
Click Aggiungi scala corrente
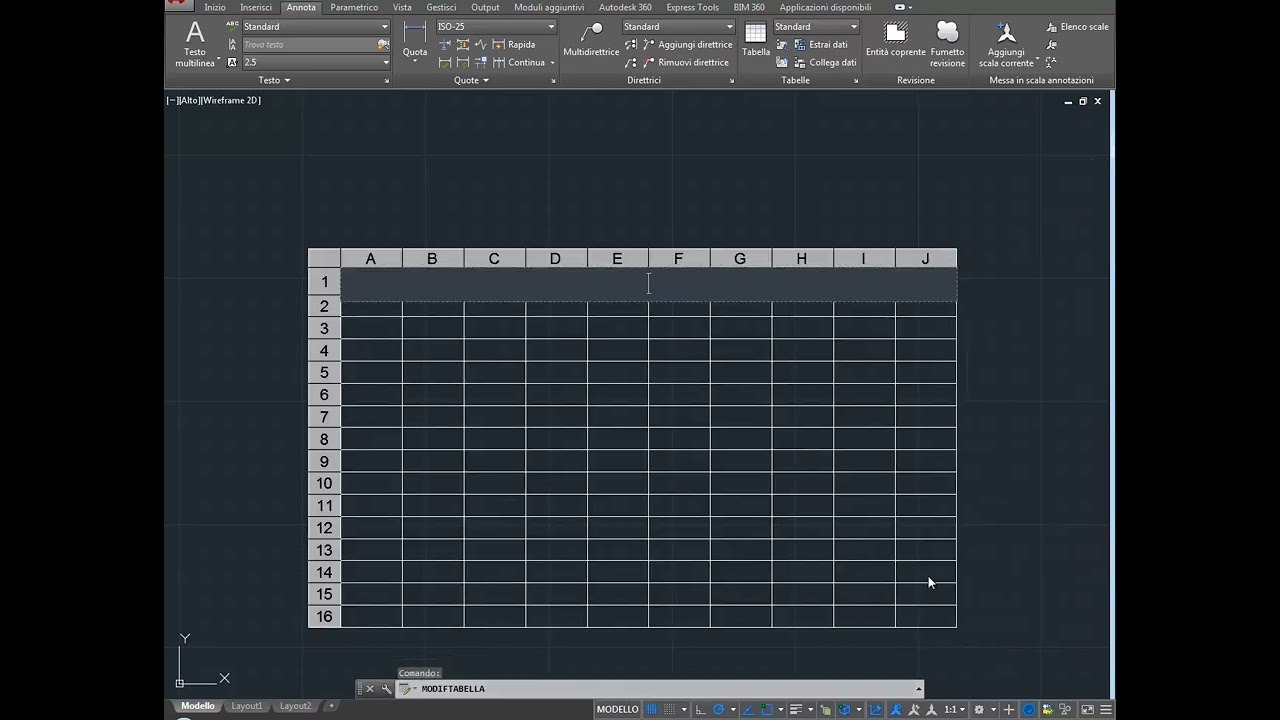coord(1006,44)
